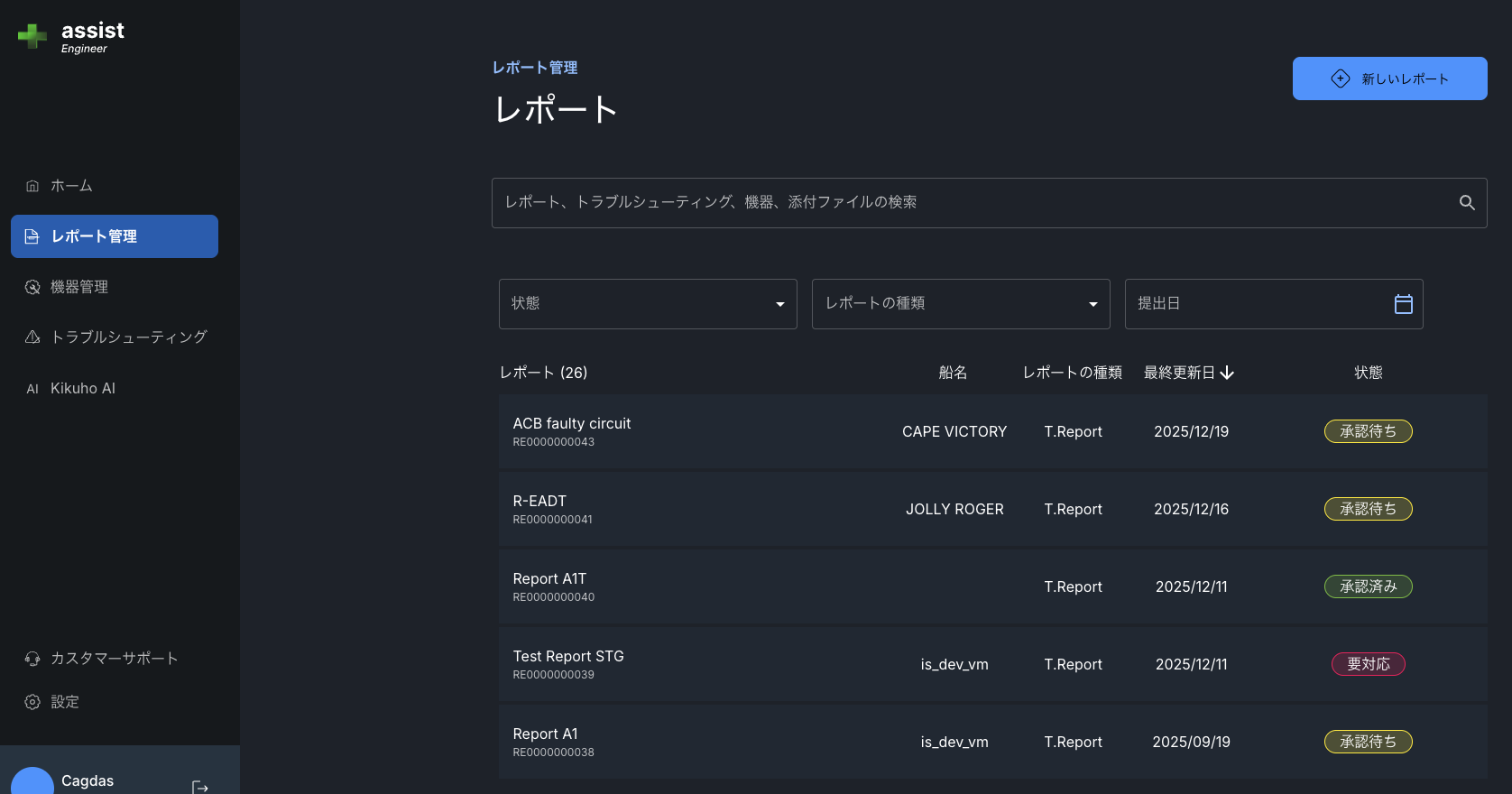Click the AI icon beside Kikuho AI

pos(32,389)
